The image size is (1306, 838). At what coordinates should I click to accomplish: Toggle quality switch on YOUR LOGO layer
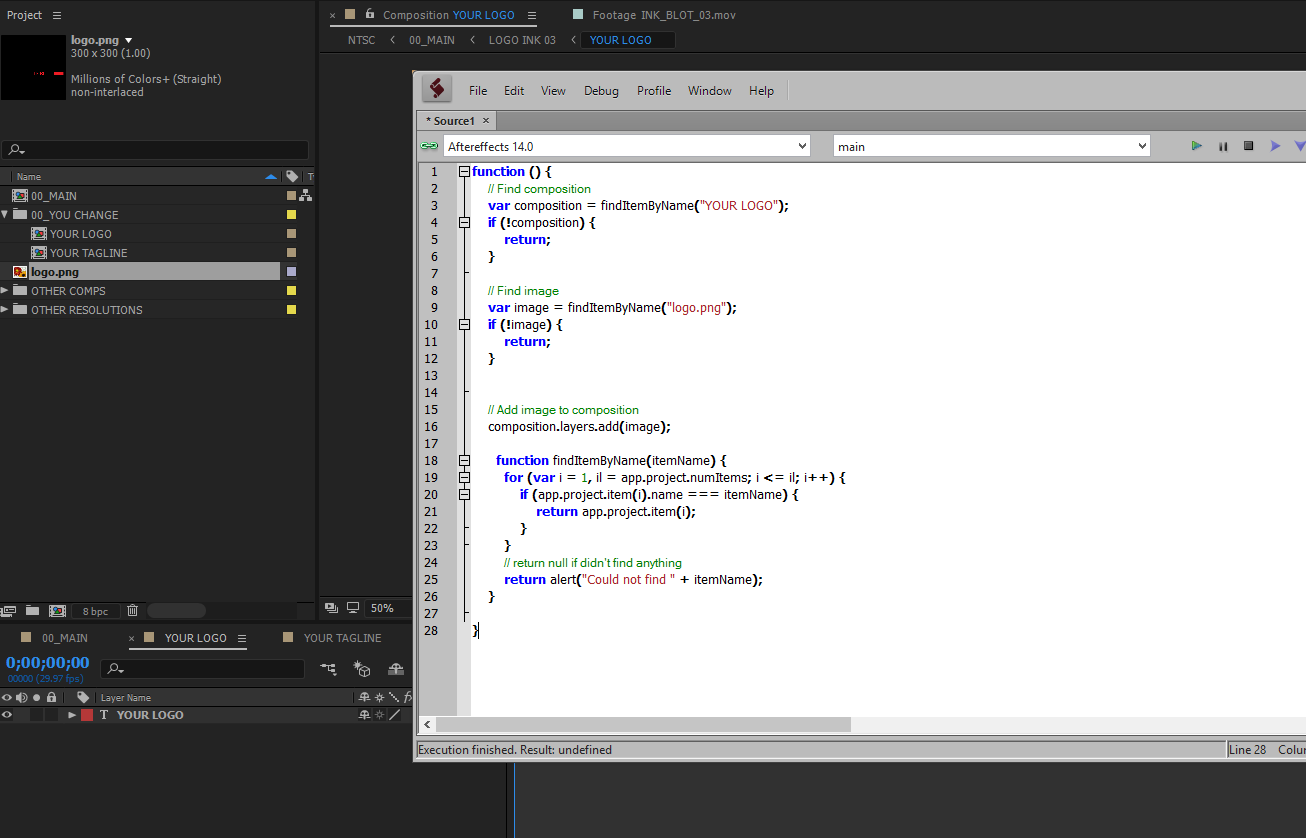click(394, 715)
